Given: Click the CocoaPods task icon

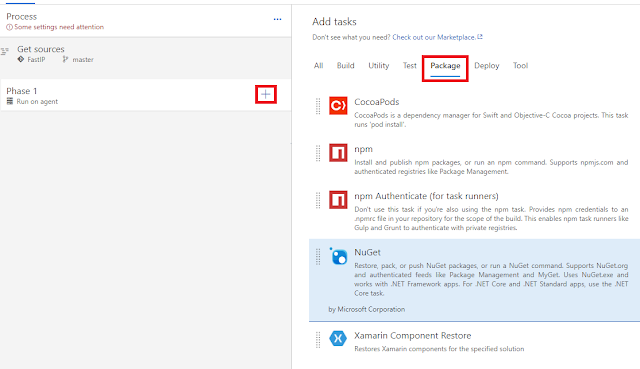Looking at the screenshot, I should click(338, 106).
